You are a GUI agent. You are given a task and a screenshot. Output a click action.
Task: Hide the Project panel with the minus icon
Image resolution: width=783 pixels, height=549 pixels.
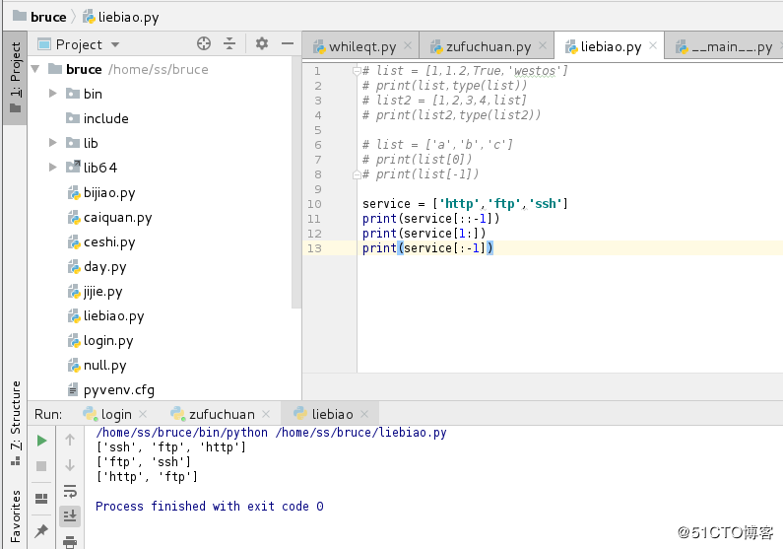287,44
